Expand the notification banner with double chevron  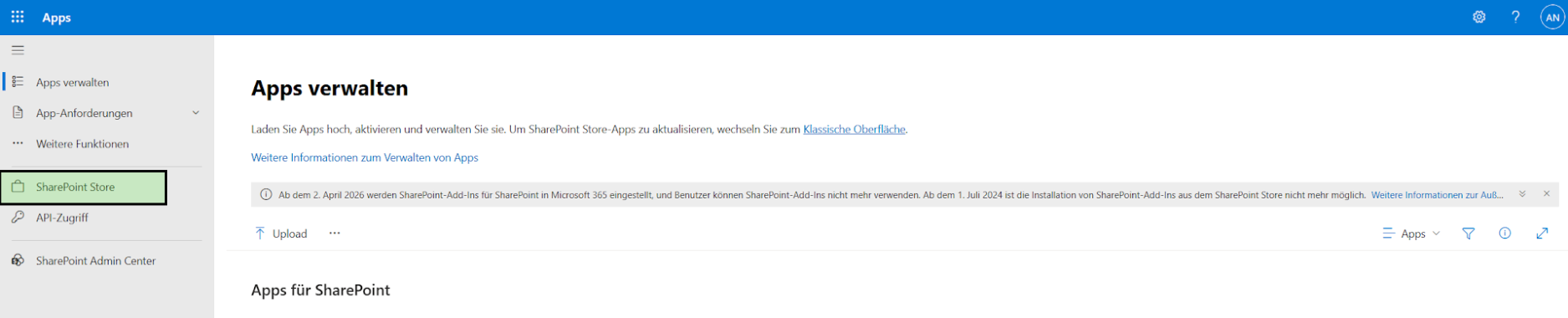(x=1522, y=194)
